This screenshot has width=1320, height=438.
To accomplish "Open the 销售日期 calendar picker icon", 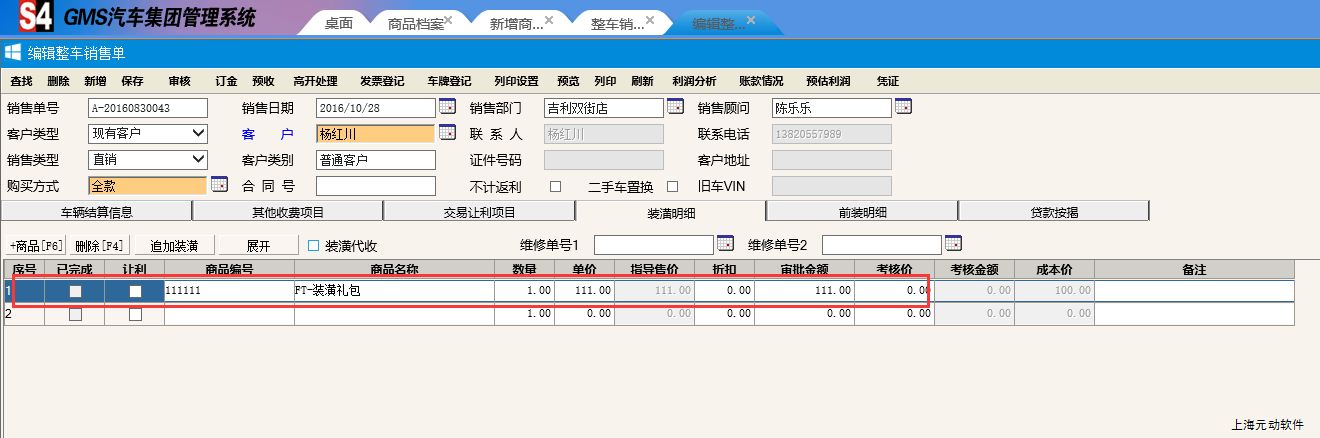I will pos(447,107).
